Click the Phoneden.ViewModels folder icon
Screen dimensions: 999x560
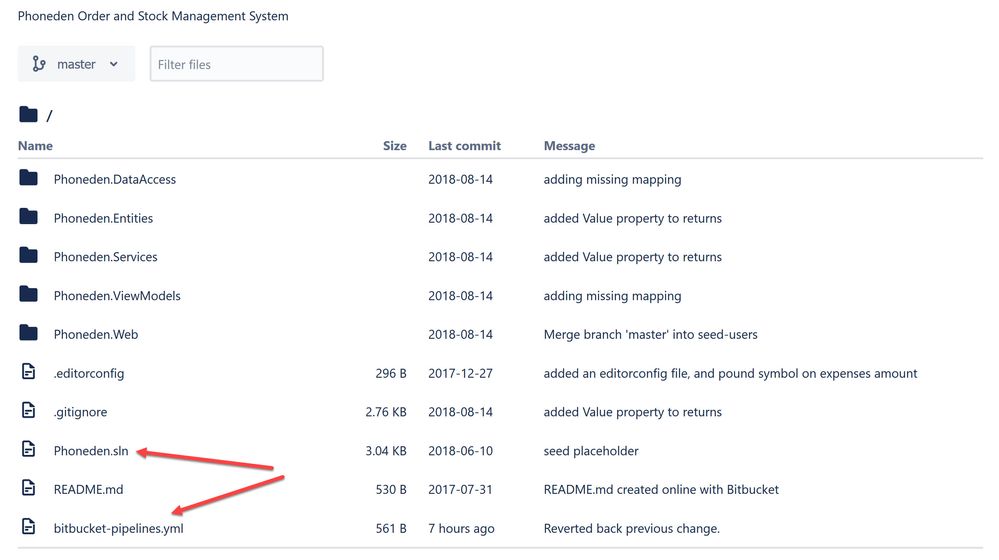point(28,294)
